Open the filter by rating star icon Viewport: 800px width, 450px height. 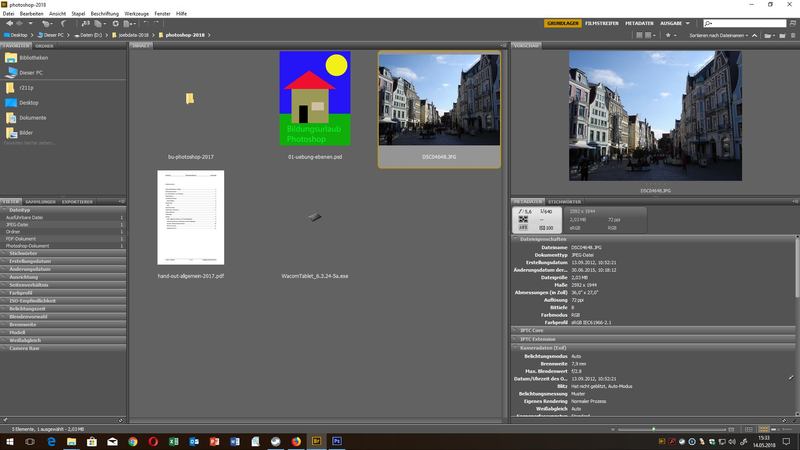[x=669, y=35]
